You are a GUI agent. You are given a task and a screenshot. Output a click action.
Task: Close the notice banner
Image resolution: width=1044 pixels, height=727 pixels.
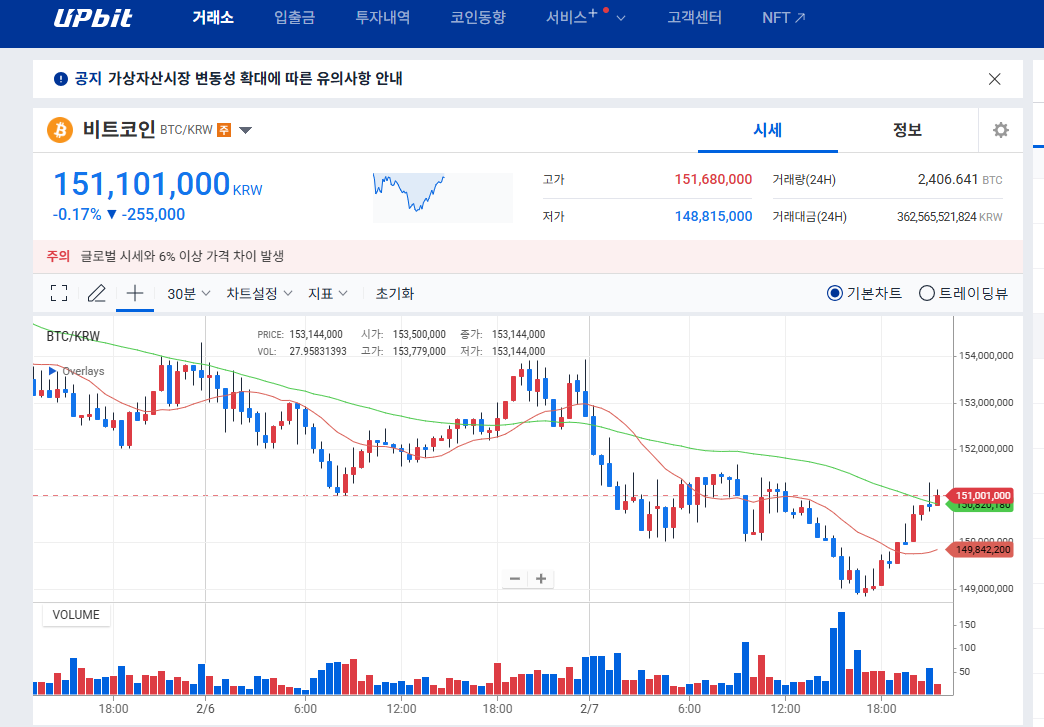tap(995, 79)
